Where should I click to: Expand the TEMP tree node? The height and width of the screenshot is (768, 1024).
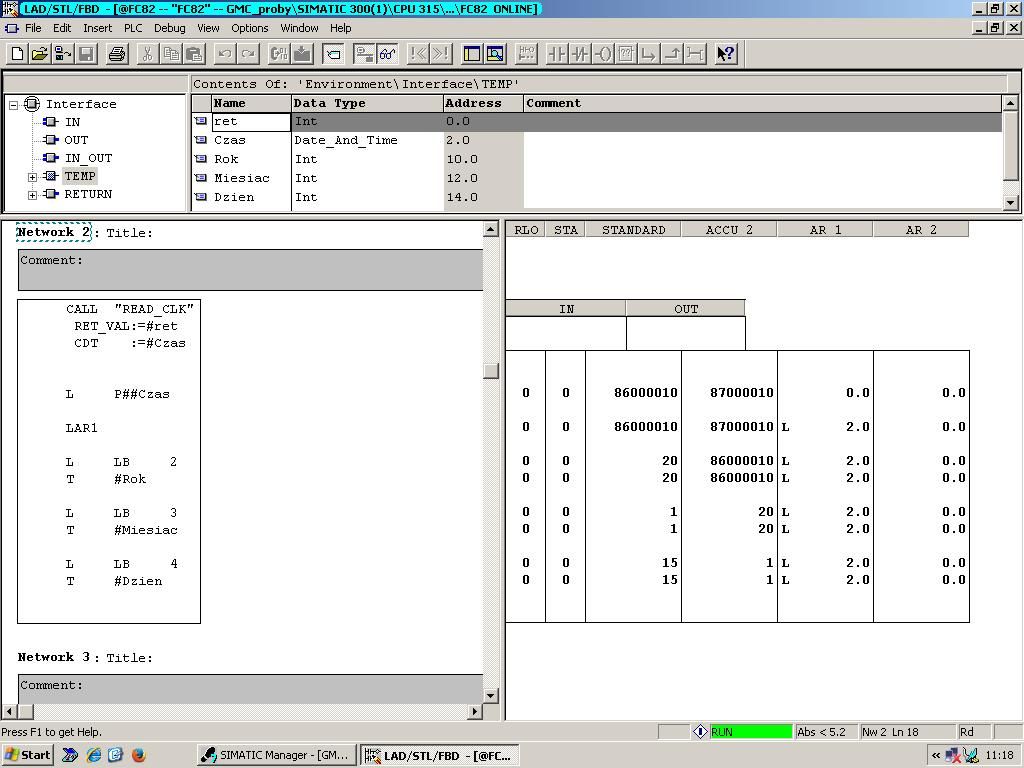click(x=32, y=176)
